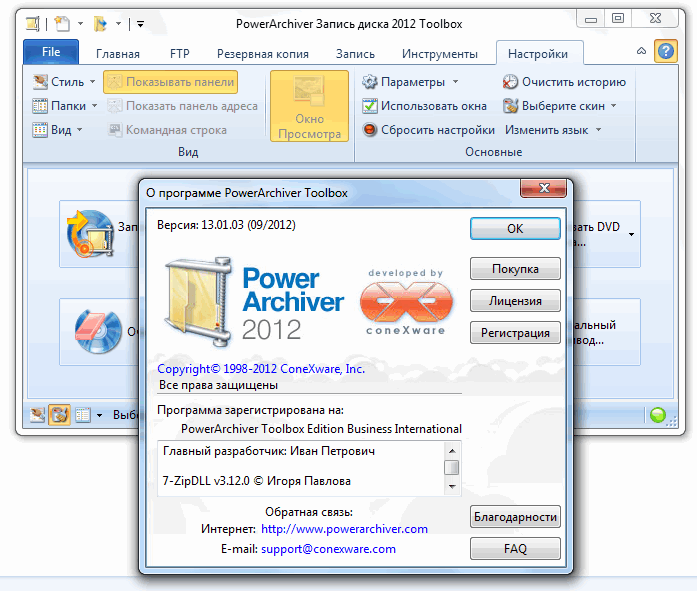This screenshot has height=591, width=697.
Task: Click the Благодарности button
Action: pyautogui.click(x=515, y=517)
